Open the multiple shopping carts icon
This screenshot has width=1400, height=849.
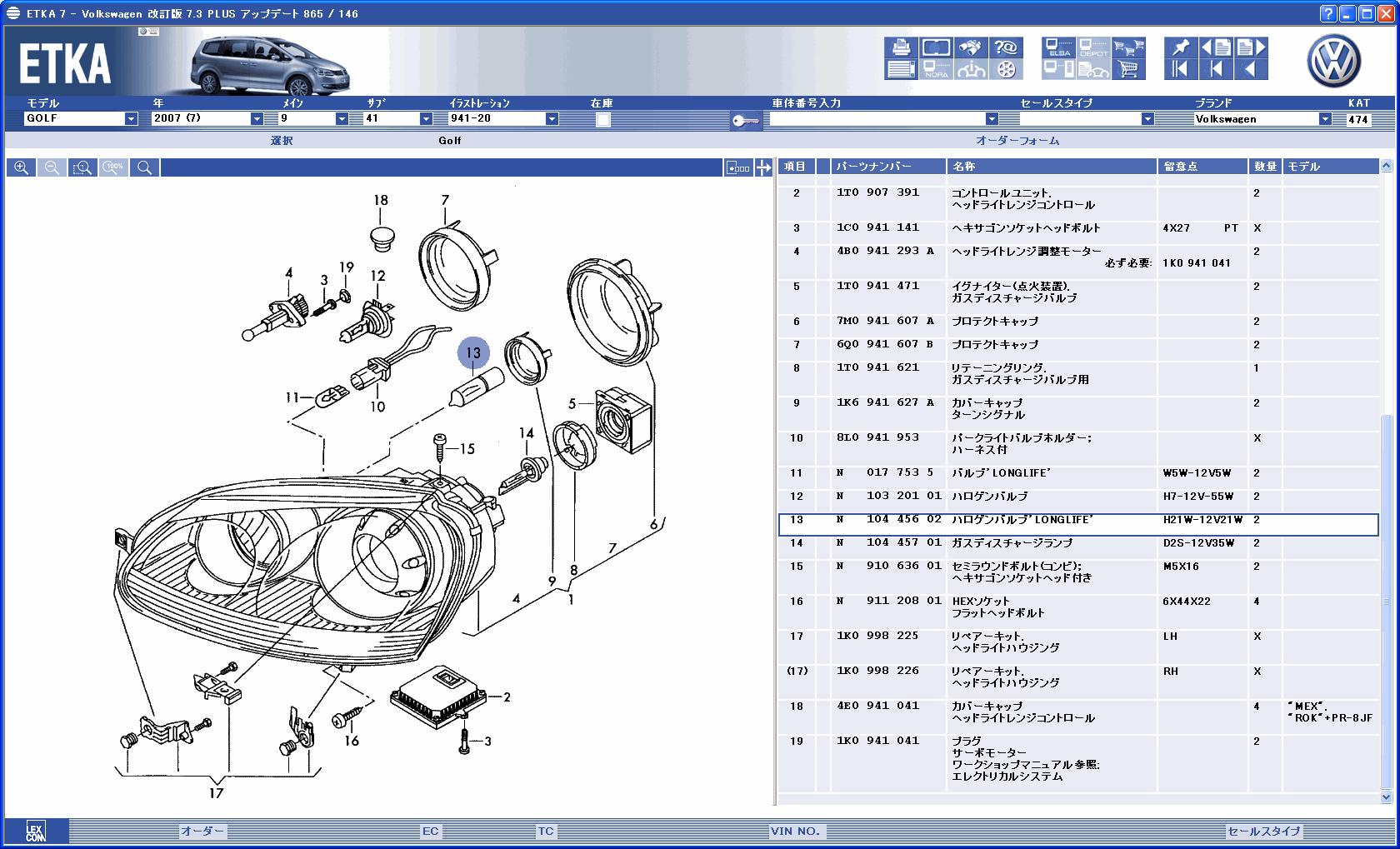(1129, 47)
